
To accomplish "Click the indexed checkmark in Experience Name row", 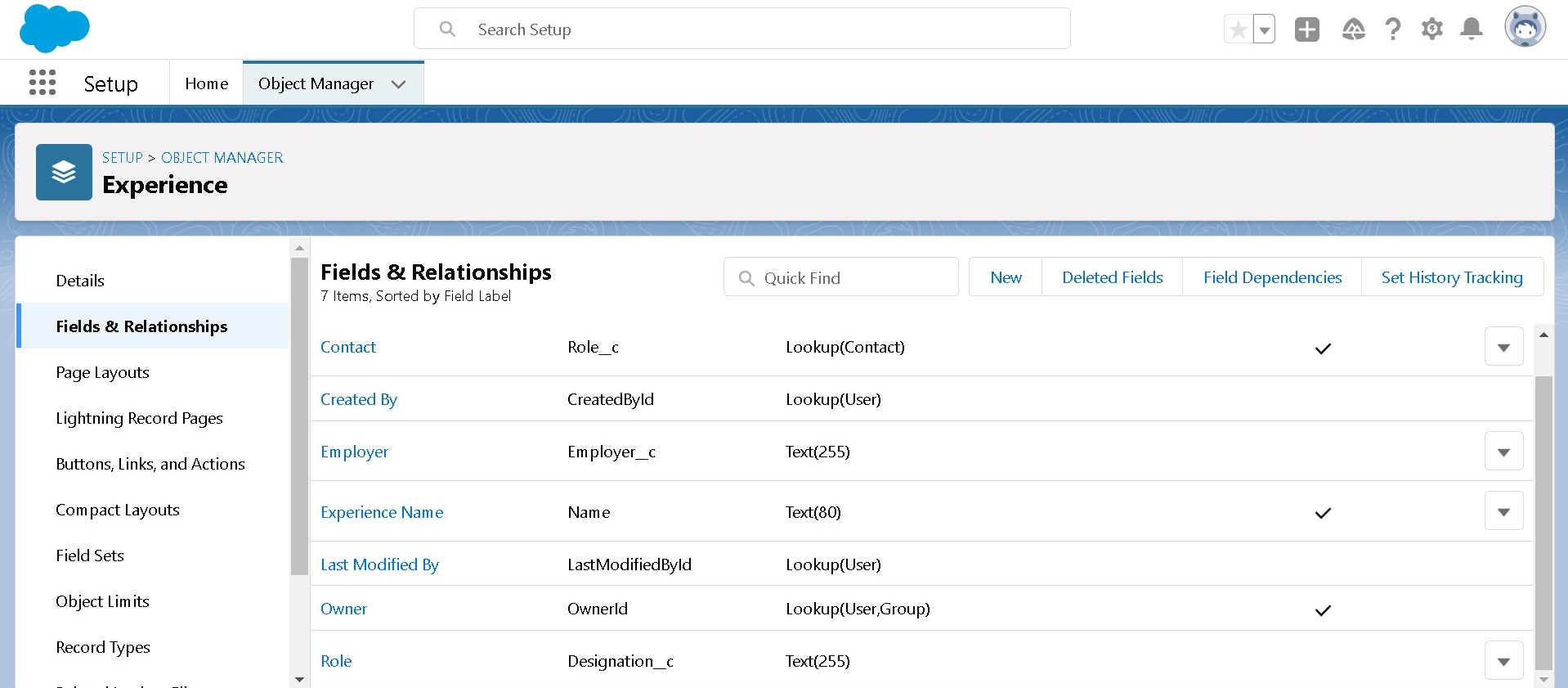I will click(x=1323, y=513).
